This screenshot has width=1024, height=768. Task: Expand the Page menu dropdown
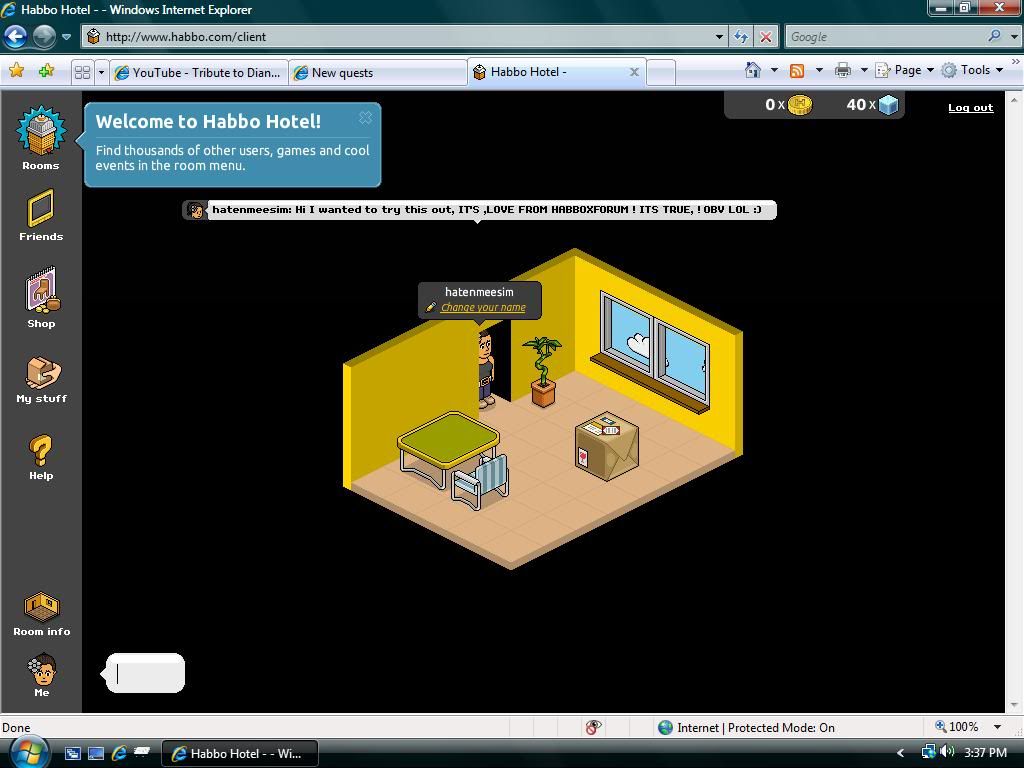click(906, 70)
